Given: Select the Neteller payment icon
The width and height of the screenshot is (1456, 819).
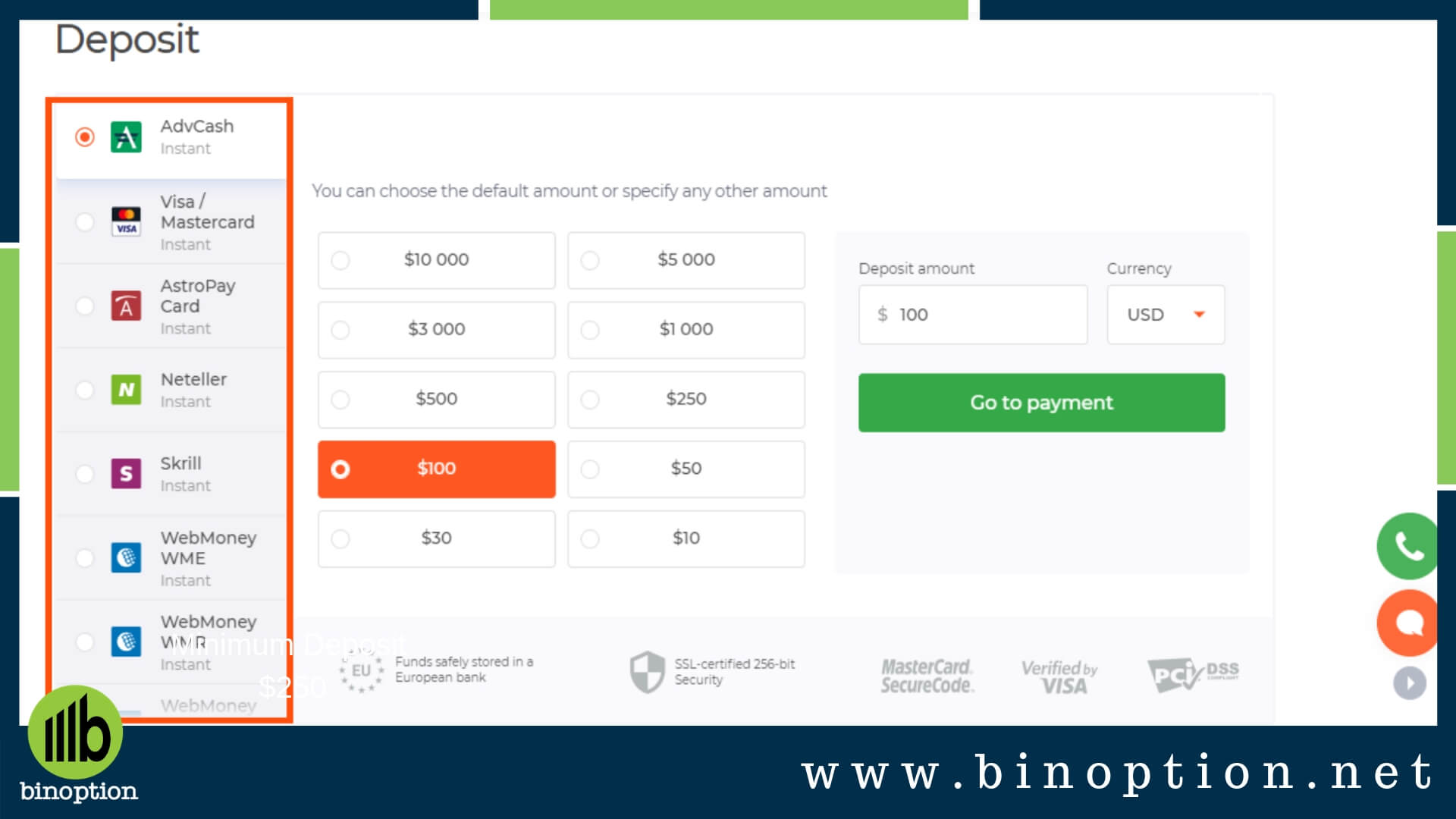Looking at the screenshot, I should pyautogui.click(x=126, y=390).
